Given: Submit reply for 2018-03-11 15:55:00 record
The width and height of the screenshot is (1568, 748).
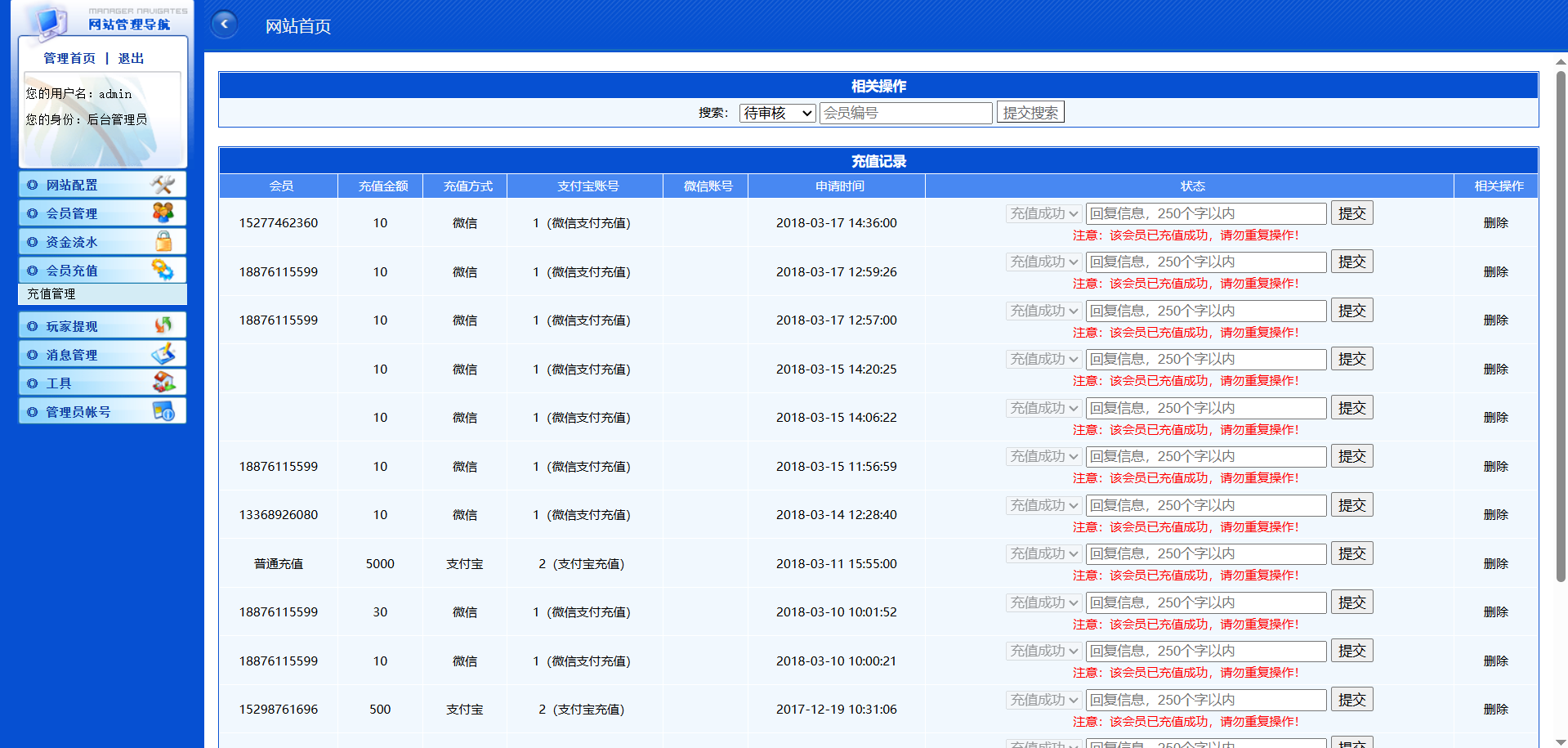Looking at the screenshot, I should coord(1351,553).
